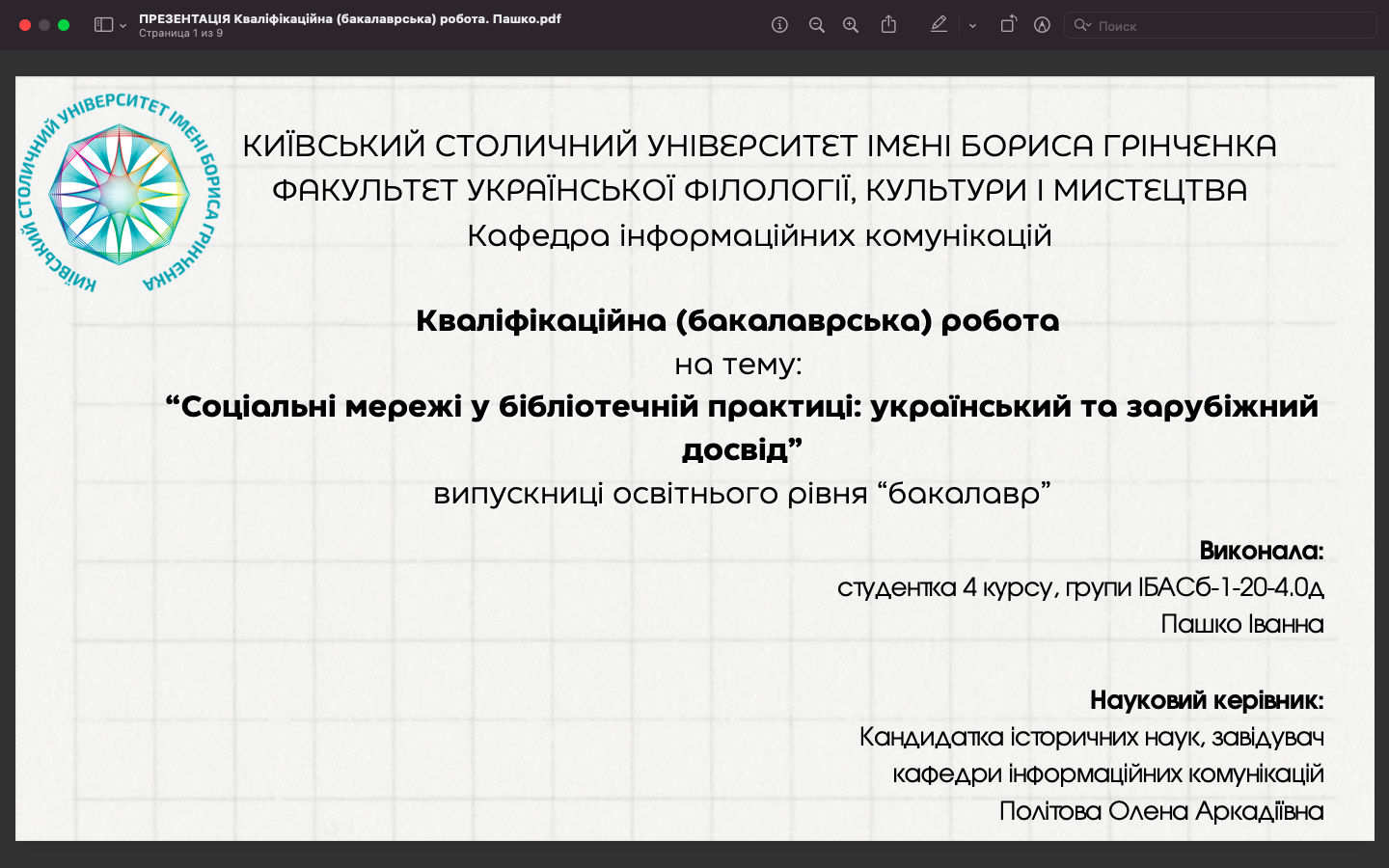
Task: Zoom in on the PDF page
Action: 851,25
